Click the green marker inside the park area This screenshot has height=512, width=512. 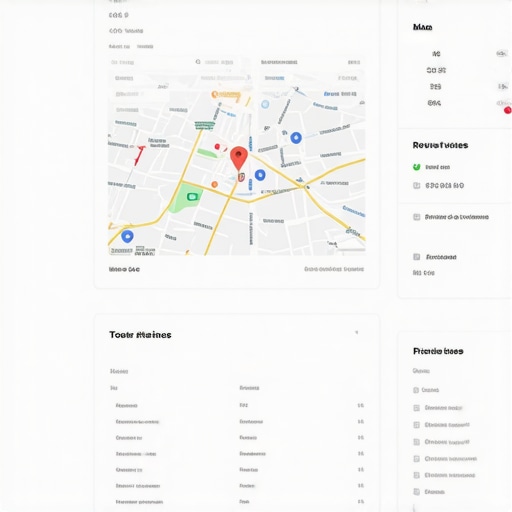(192, 197)
